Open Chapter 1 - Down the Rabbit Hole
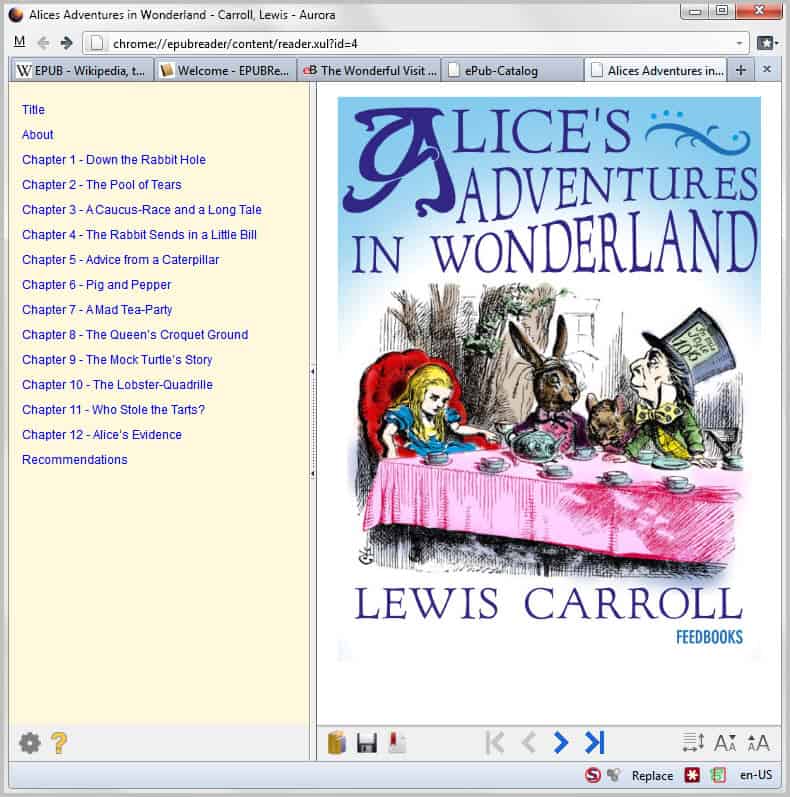This screenshot has width=790, height=797. click(114, 160)
